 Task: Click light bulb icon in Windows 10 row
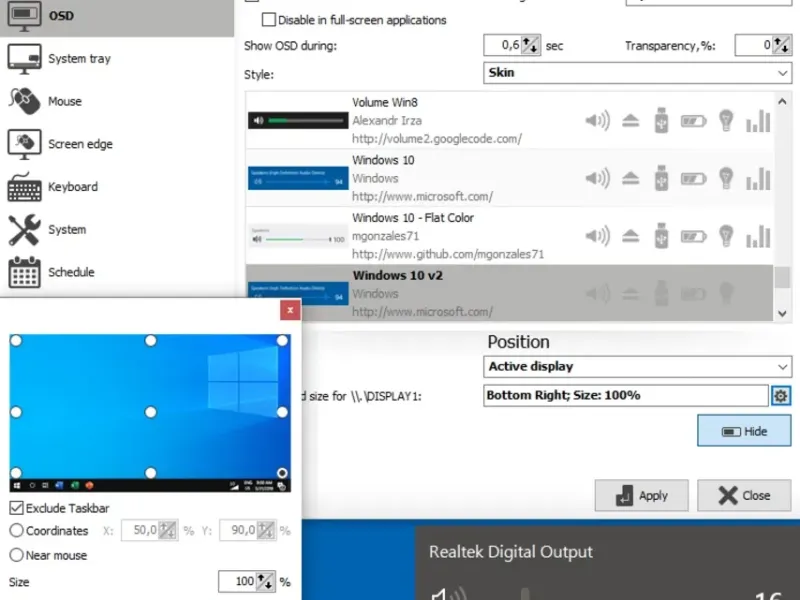[726, 178]
